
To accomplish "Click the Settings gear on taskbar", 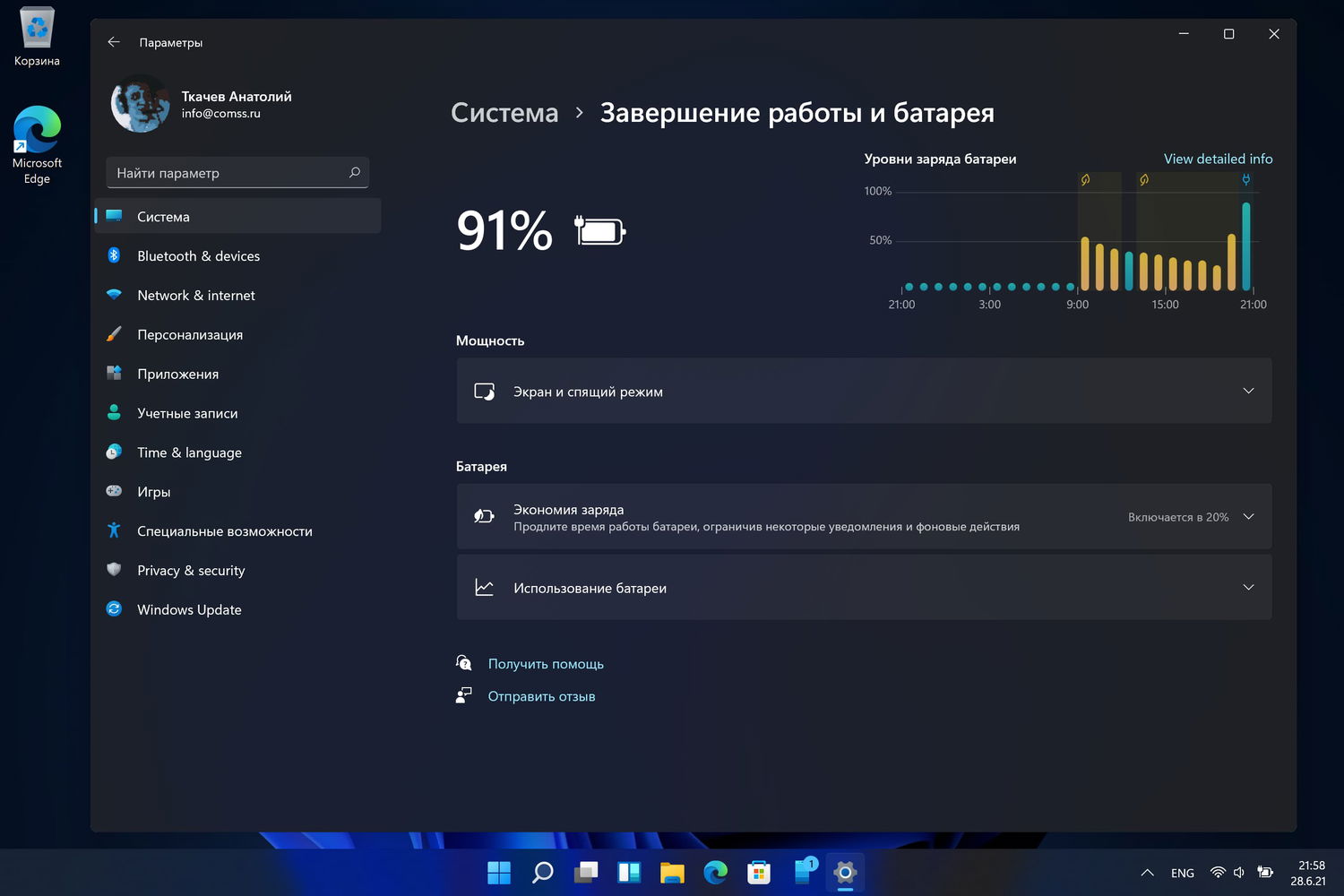I will click(x=845, y=872).
